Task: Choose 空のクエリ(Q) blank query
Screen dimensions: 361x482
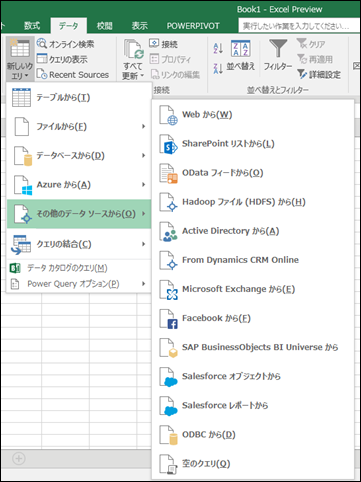Action: [x=253, y=464]
